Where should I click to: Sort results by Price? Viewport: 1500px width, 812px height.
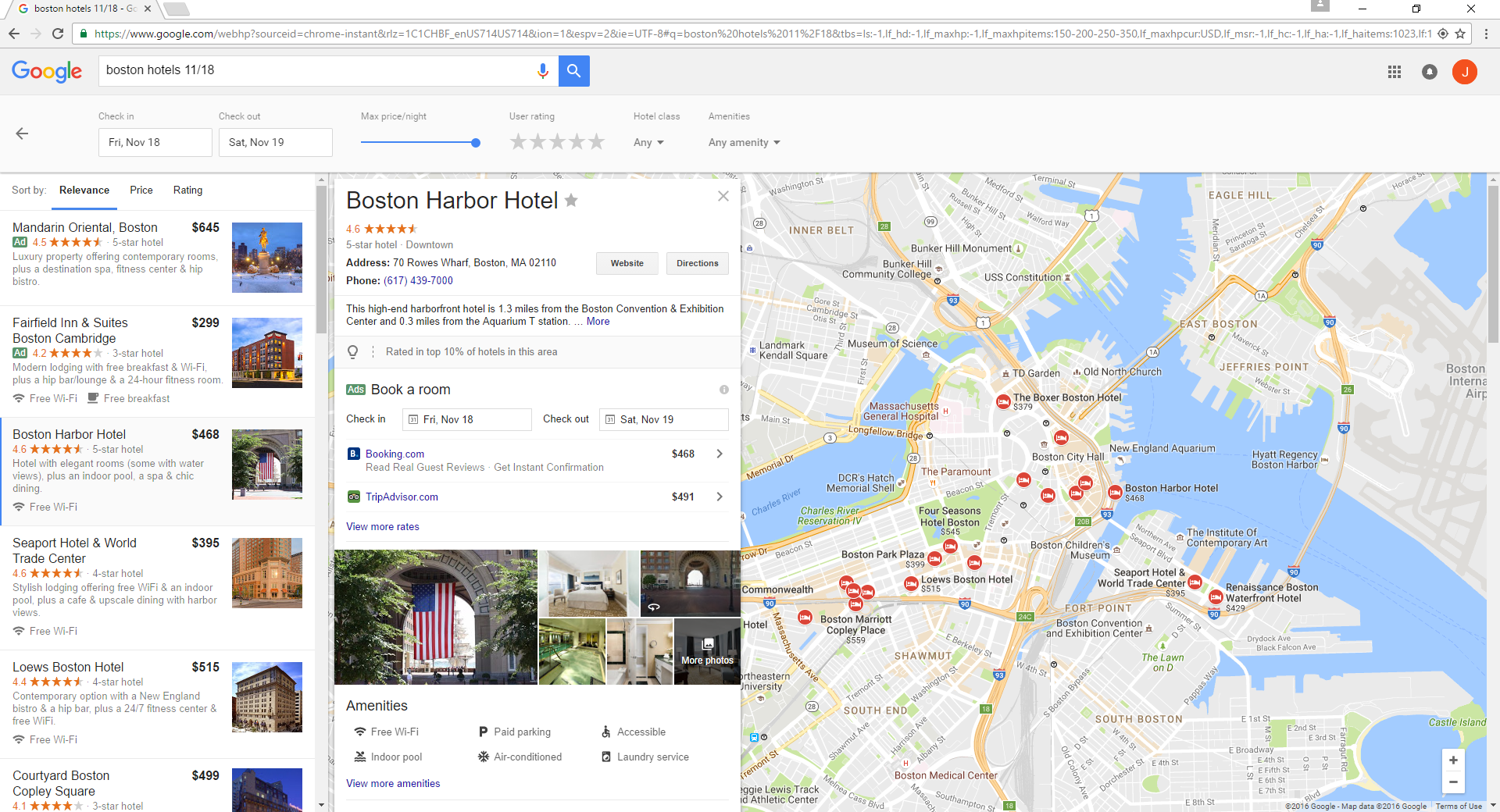tap(141, 190)
